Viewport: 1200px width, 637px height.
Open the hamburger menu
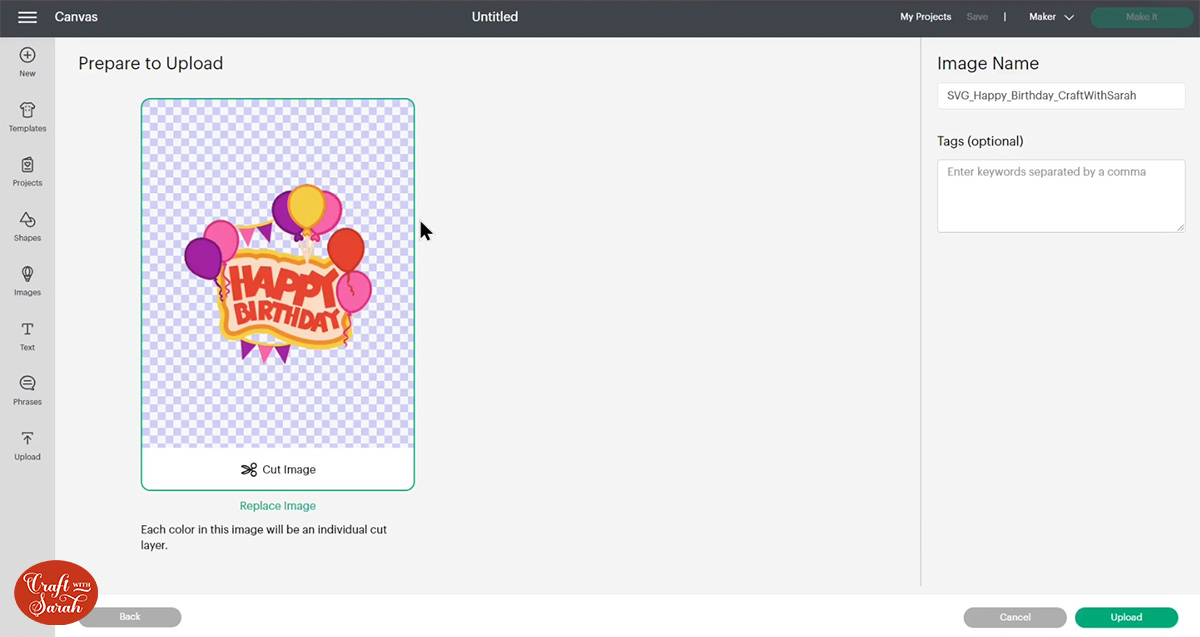point(27,16)
